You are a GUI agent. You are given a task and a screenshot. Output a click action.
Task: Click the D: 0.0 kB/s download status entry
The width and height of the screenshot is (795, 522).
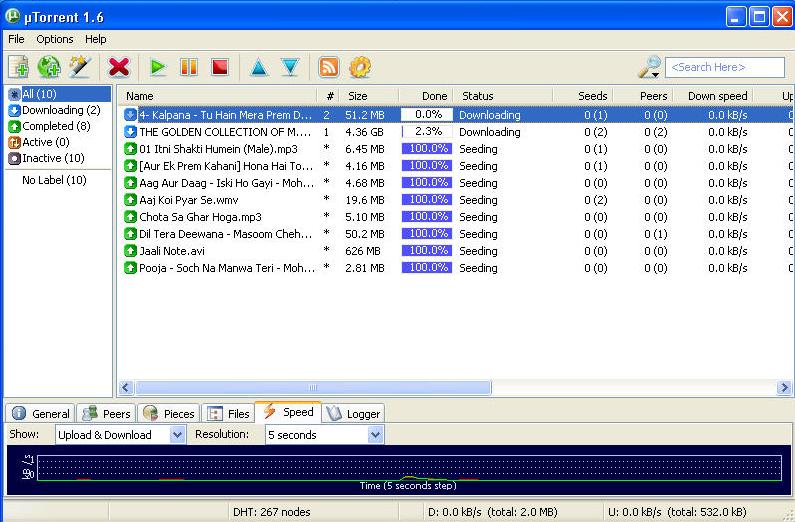(x=492, y=512)
